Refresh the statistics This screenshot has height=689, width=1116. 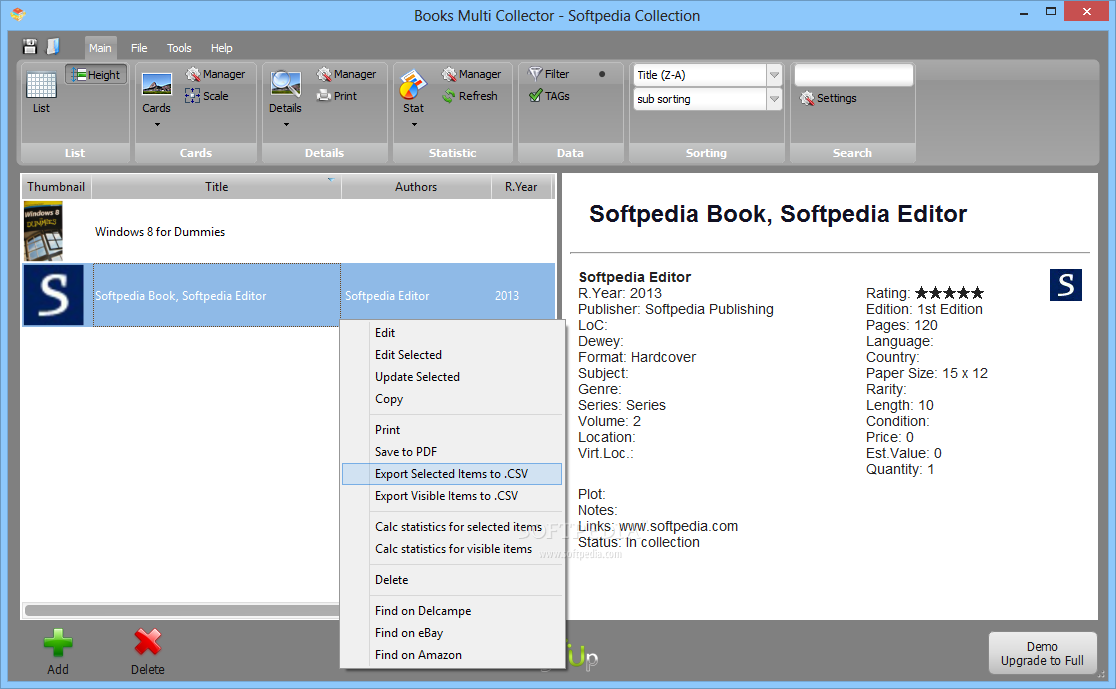470,96
